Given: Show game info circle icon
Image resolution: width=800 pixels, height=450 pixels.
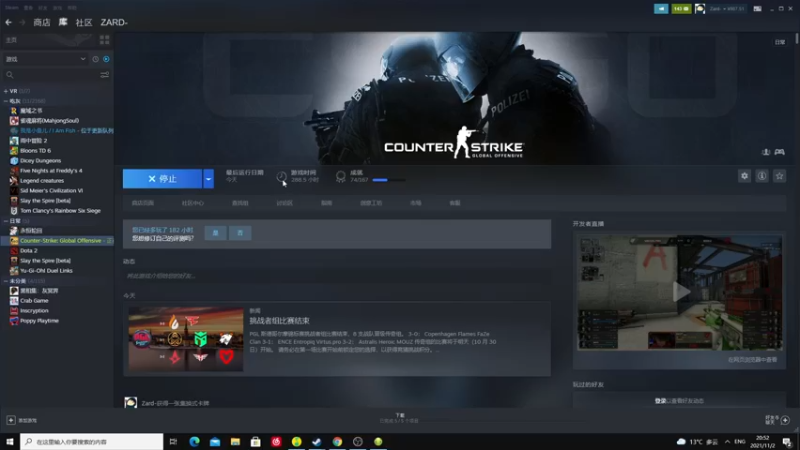Looking at the screenshot, I should 762,176.
